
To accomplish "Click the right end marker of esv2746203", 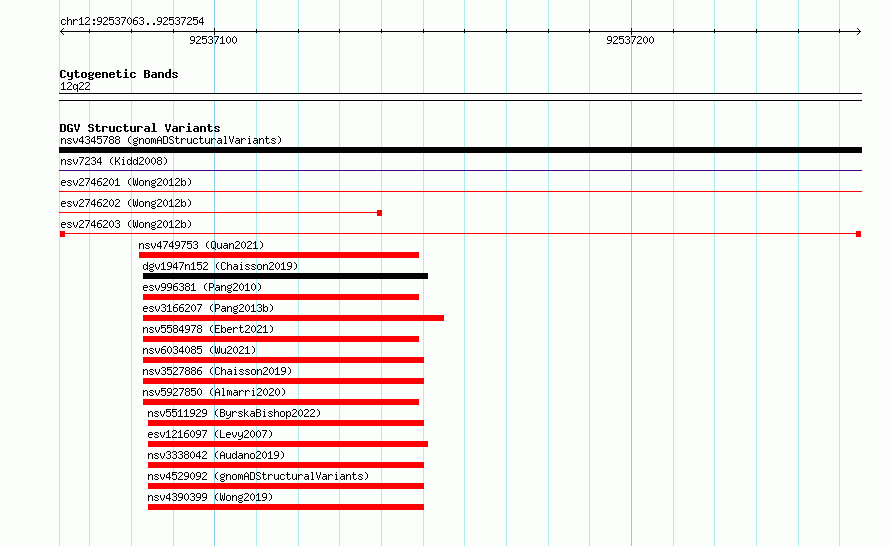I will 859,234.
